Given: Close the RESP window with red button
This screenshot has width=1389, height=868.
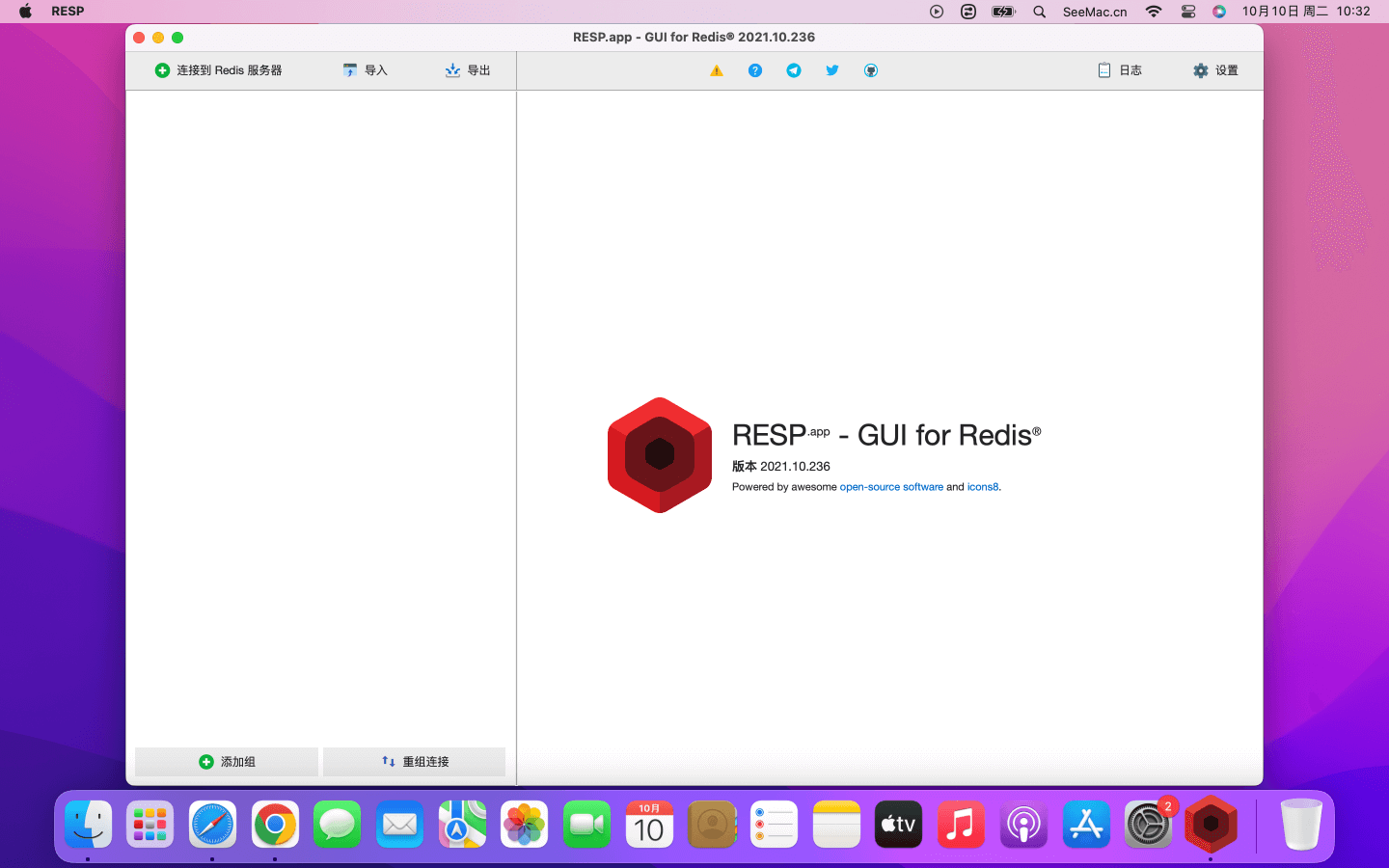Looking at the screenshot, I should (139, 38).
